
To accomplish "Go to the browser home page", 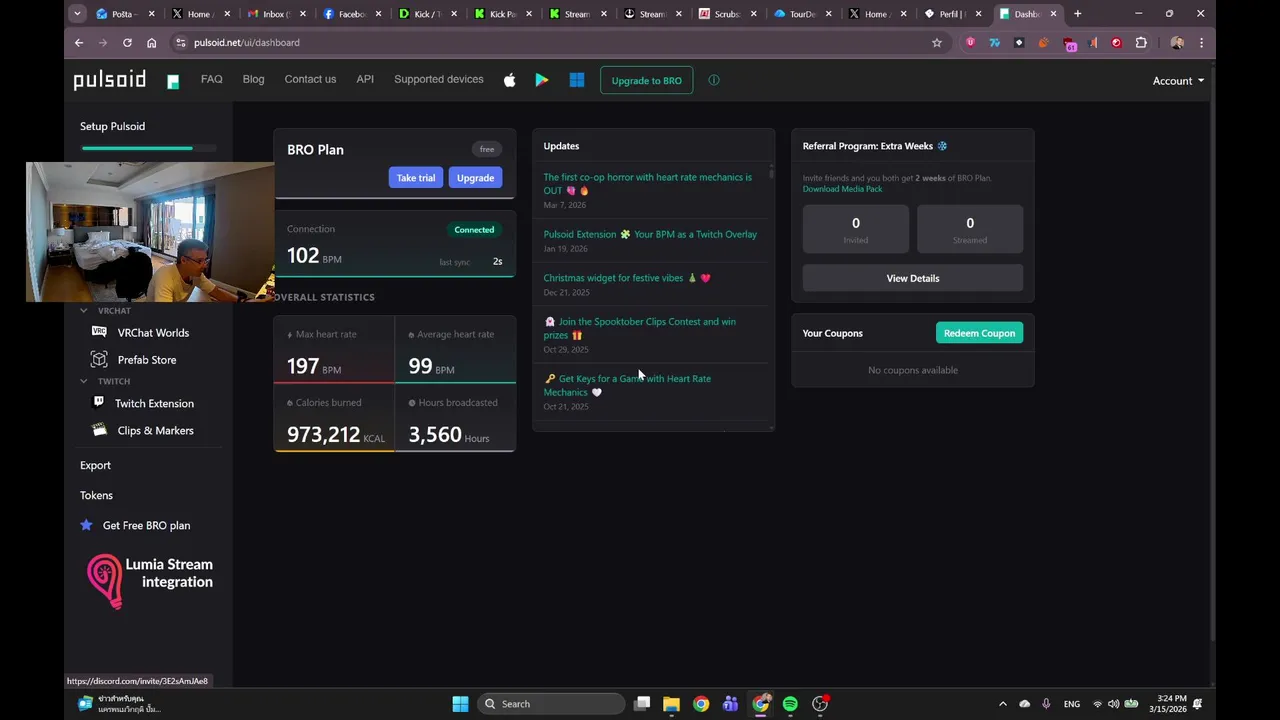I will click(x=151, y=43).
